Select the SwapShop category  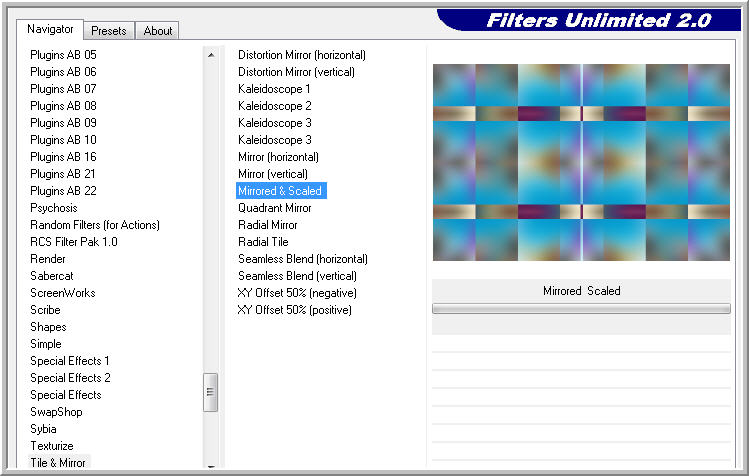(x=56, y=411)
